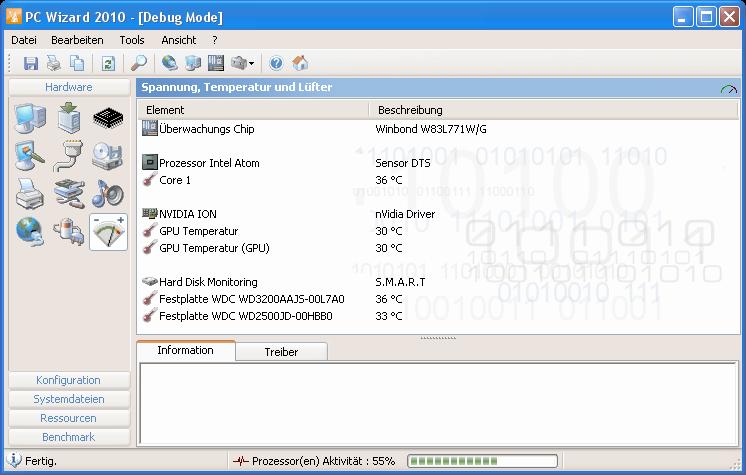Select the stacked Devices peripherals icon
This screenshot has width=746, height=475.
coord(69,194)
